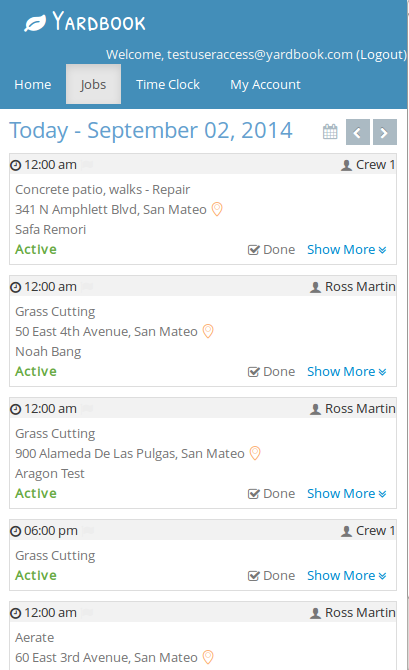Go to next day arrow
The width and height of the screenshot is (409, 670).
[x=385, y=132]
